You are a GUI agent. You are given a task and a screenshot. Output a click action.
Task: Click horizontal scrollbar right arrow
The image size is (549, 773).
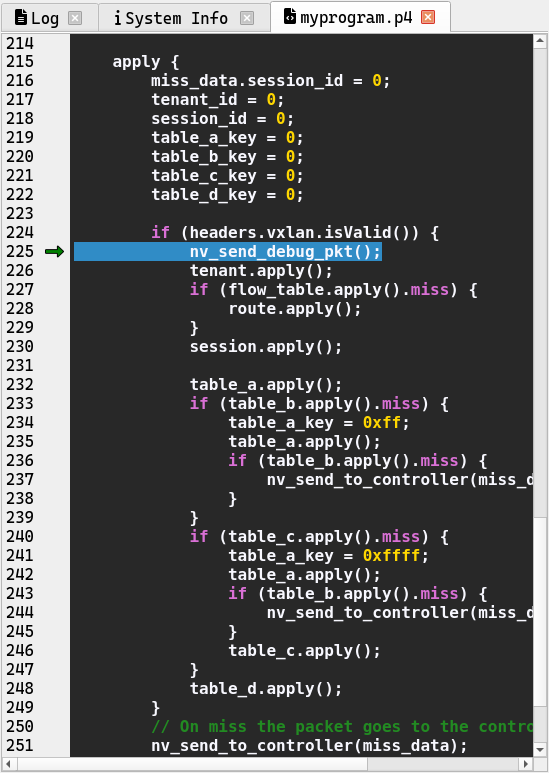526,764
